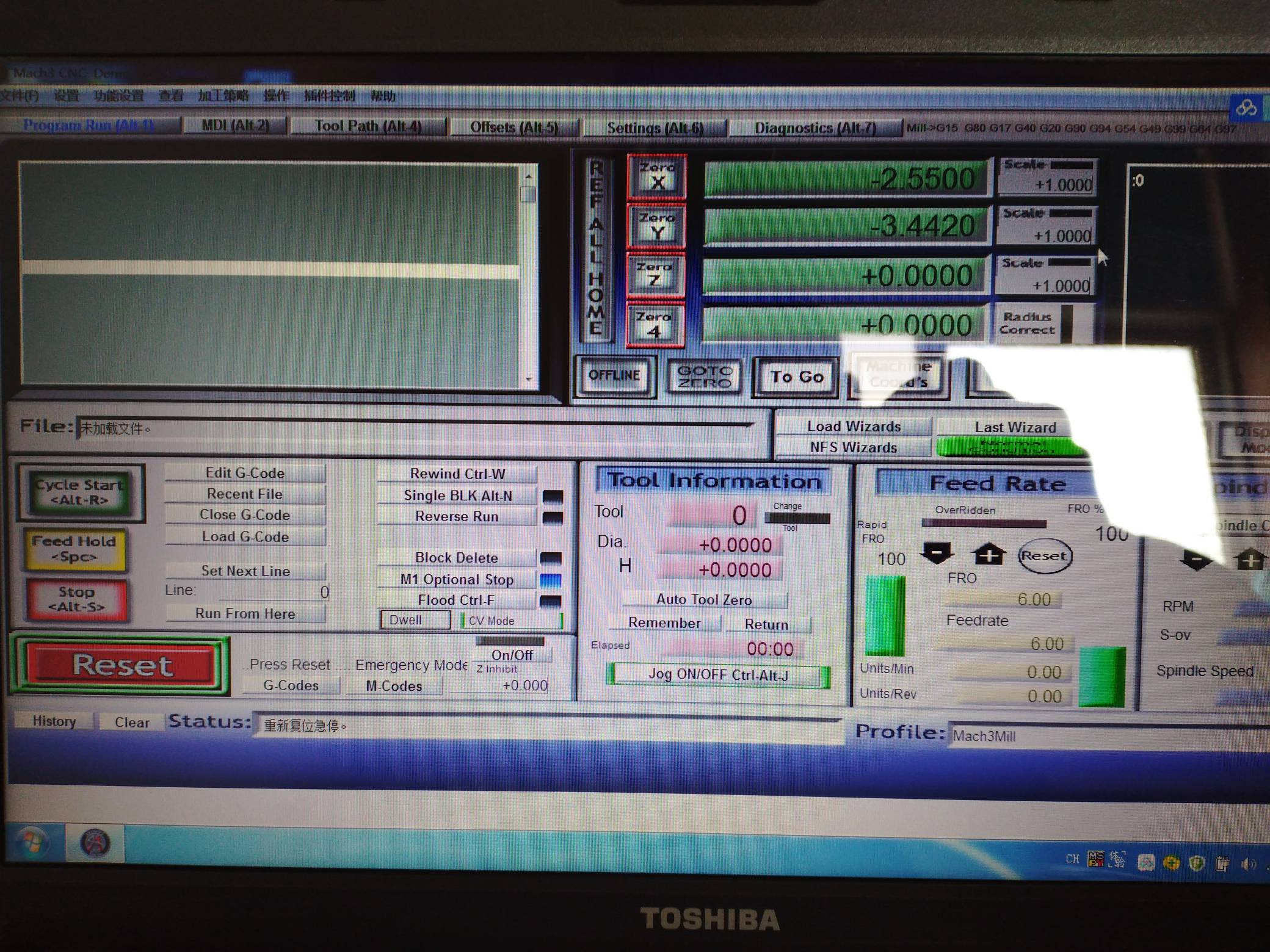This screenshot has width=1270, height=952.
Task: Click the red Stop button
Action: click(x=76, y=599)
